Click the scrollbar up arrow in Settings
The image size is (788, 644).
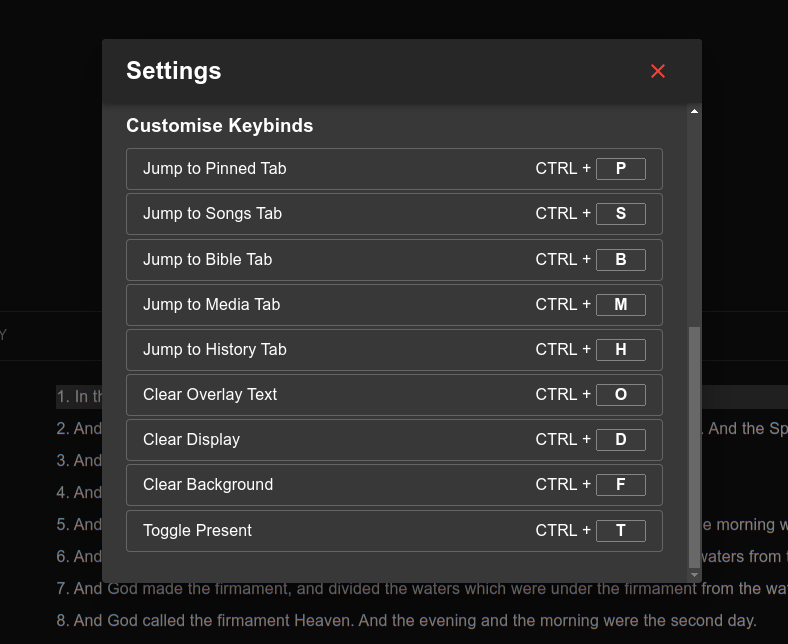click(695, 111)
